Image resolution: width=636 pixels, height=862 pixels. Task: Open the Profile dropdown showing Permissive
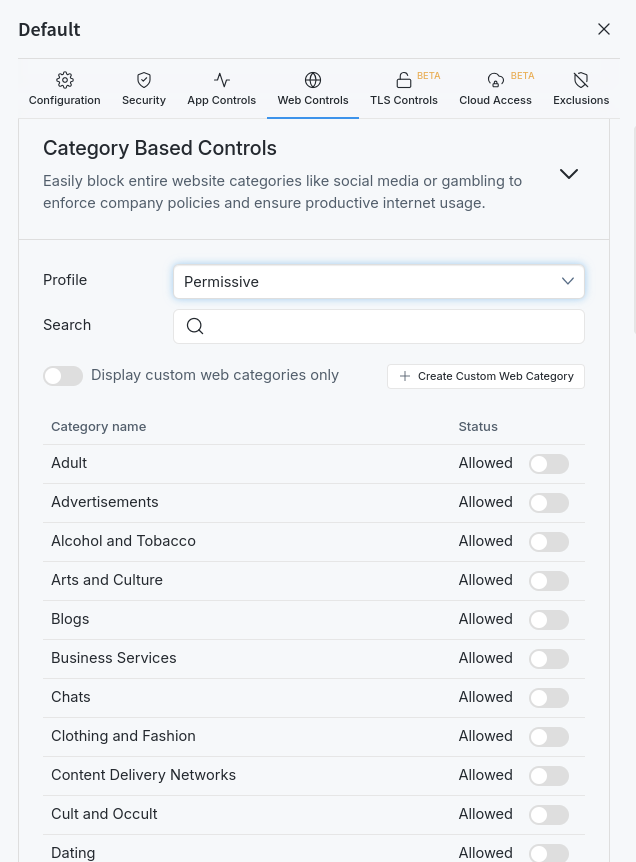(379, 282)
